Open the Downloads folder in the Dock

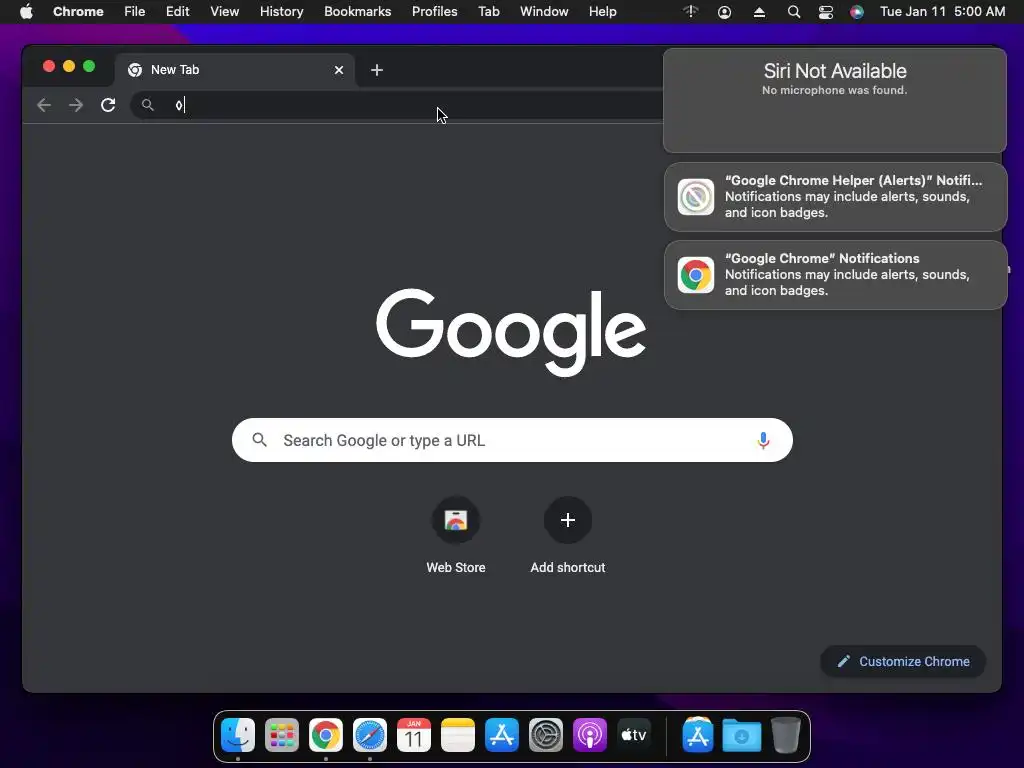click(742, 735)
